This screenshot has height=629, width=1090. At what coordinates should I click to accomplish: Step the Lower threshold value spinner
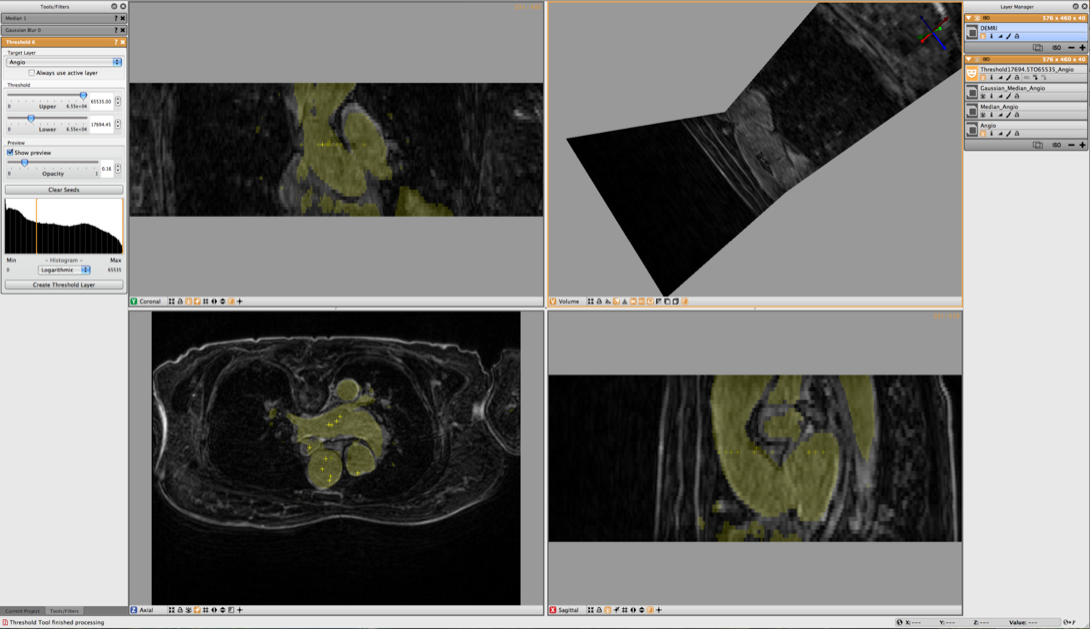[x=118, y=124]
